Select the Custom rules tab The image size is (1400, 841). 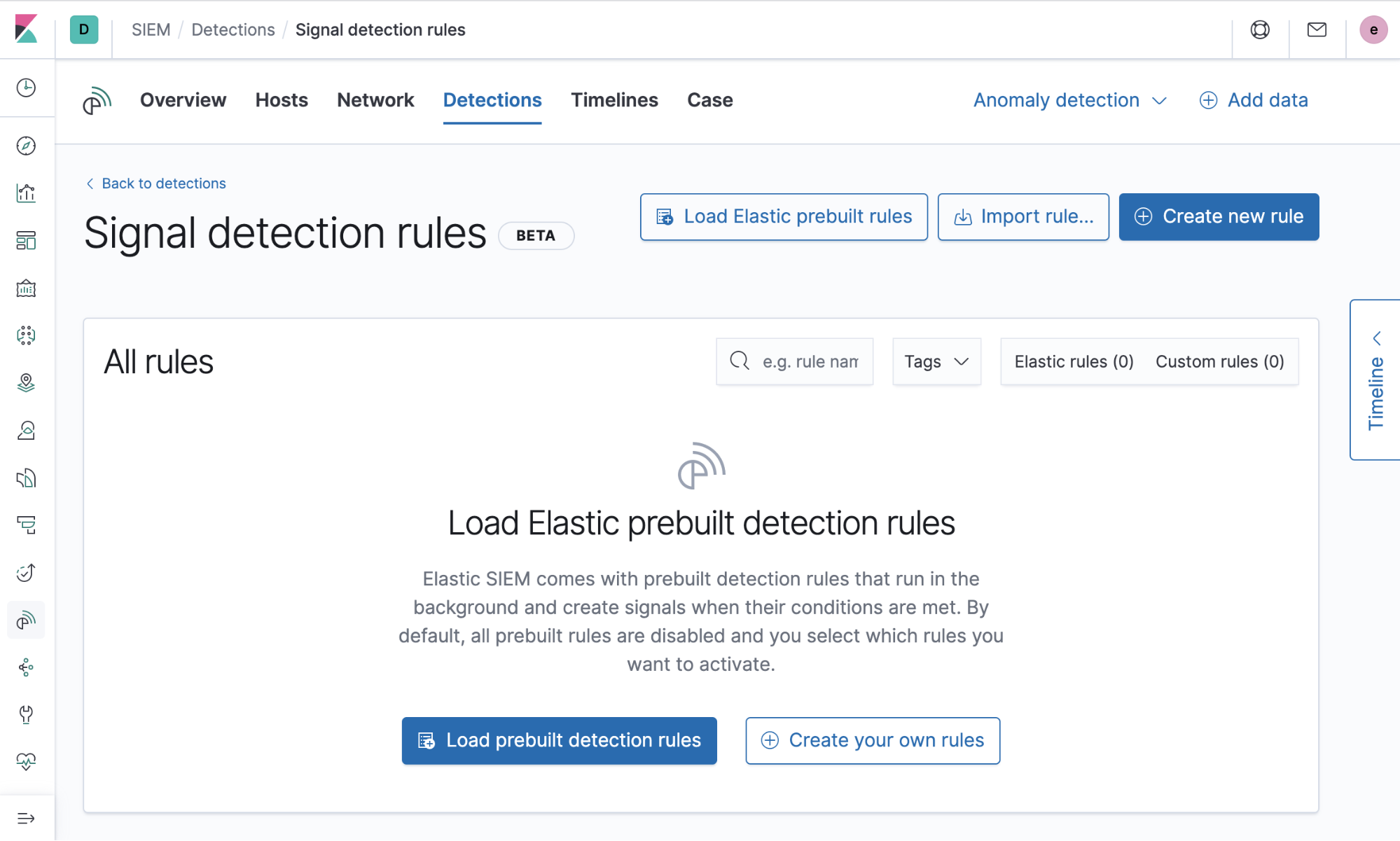[x=1220, y=361]
